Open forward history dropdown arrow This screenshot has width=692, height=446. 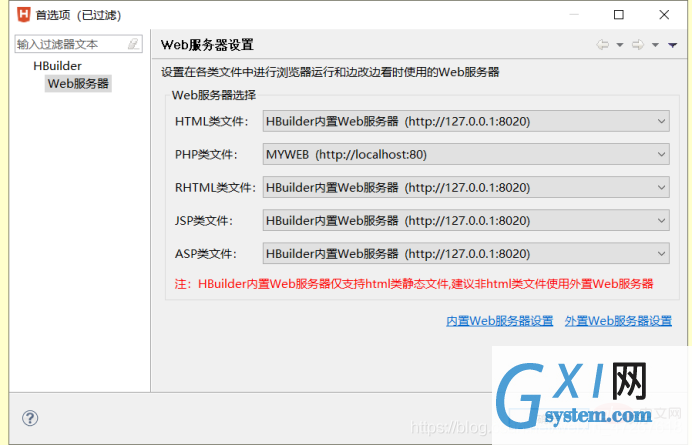[x=655, y=45]
